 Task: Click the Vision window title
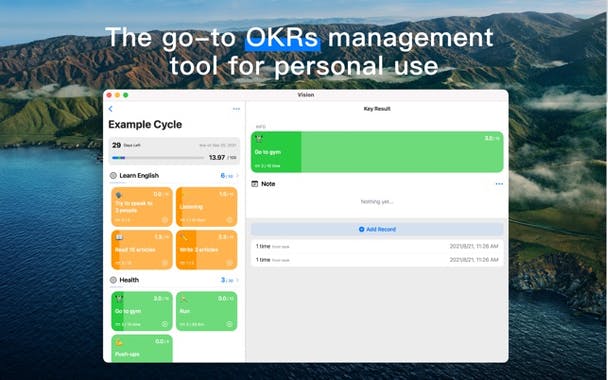coord(306,95)
